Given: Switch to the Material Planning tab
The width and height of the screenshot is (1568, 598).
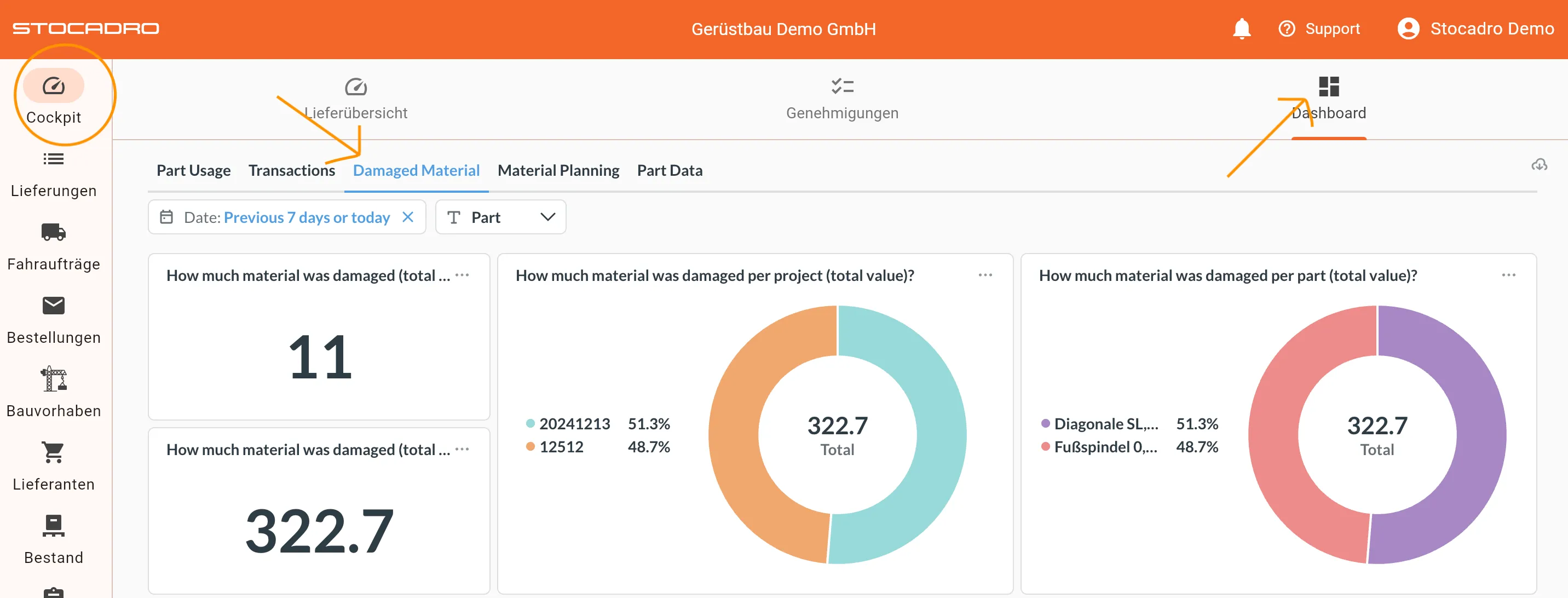Looking at the screenshot, I should click(557, 170).
